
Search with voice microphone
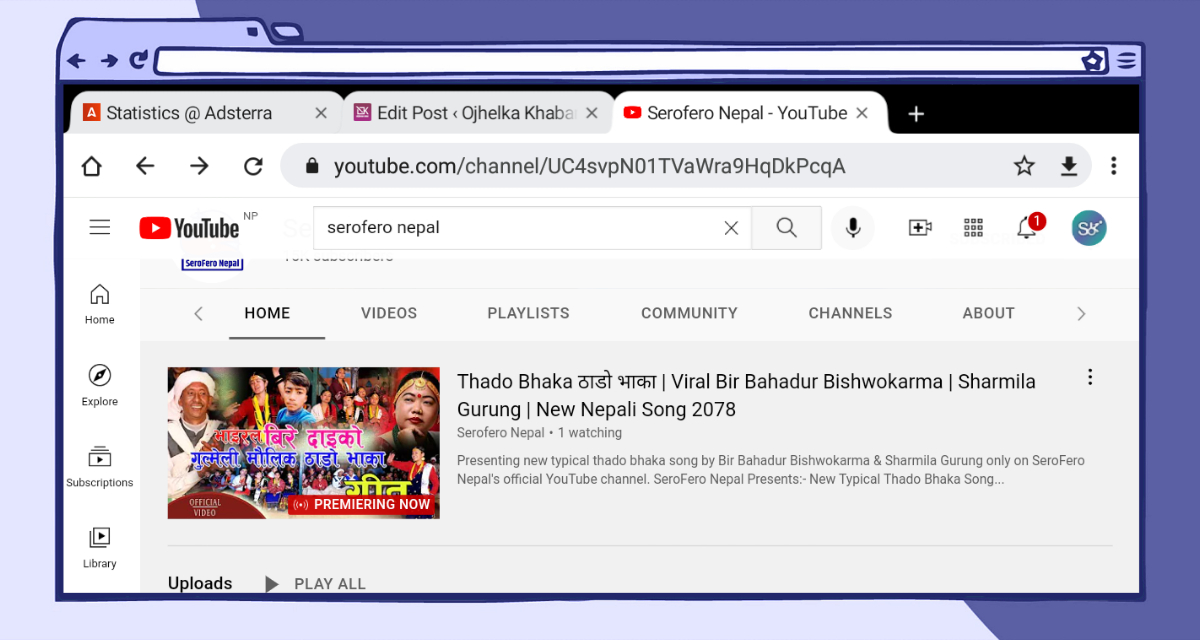coord(853,228)
